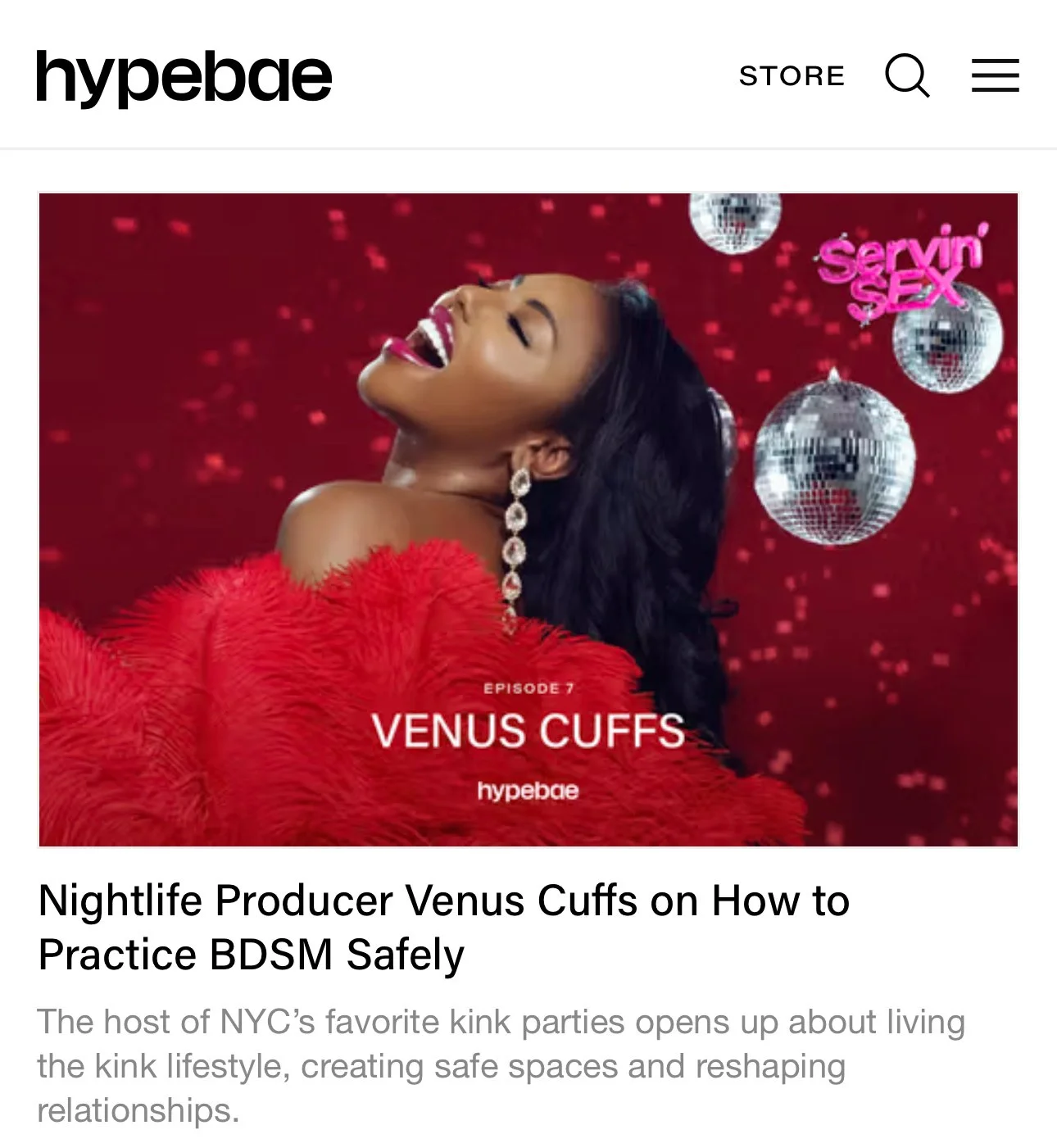Click the crystal drop earring in image

point(516,547)
